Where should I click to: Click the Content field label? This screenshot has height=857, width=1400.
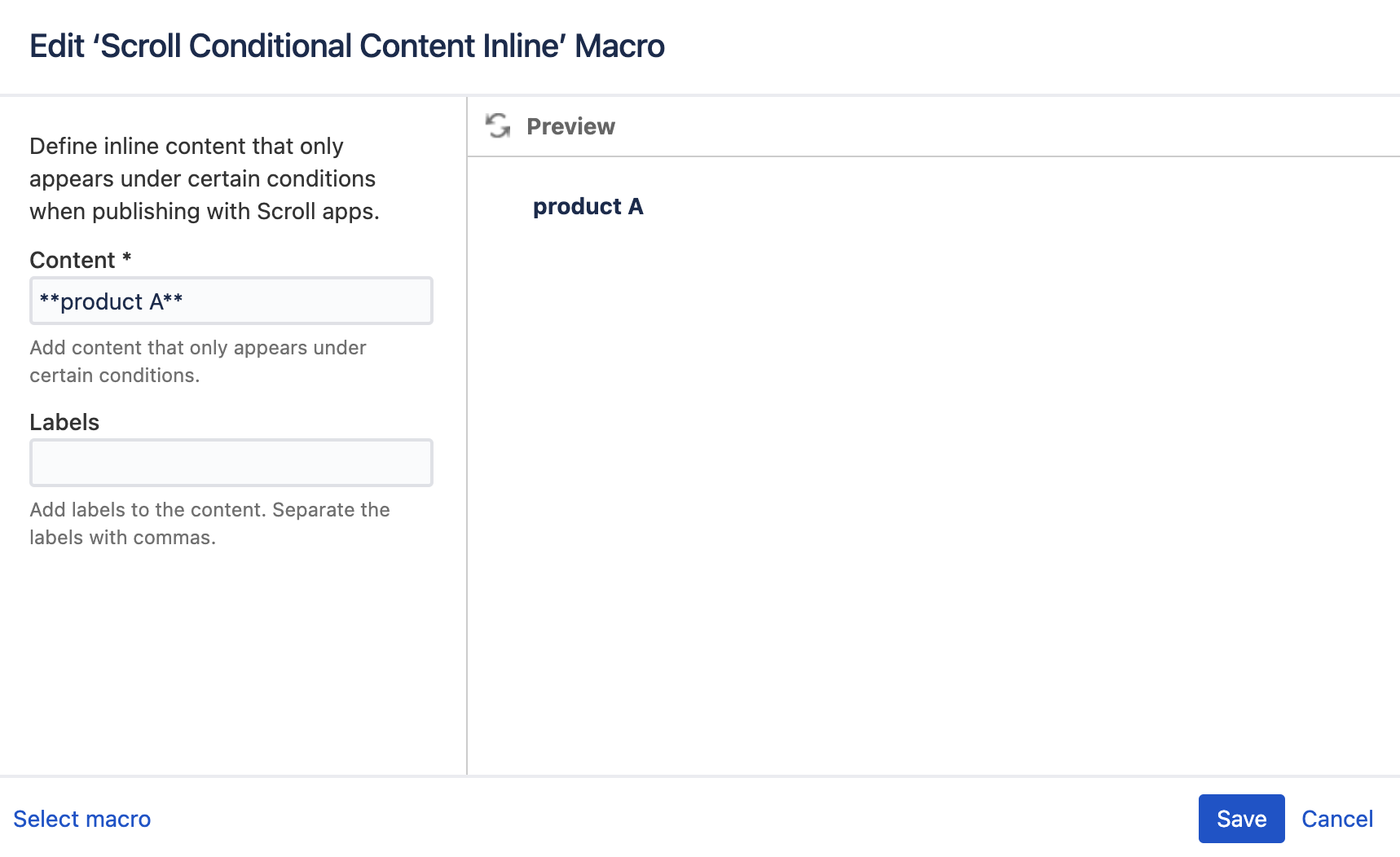click(73, 259)
